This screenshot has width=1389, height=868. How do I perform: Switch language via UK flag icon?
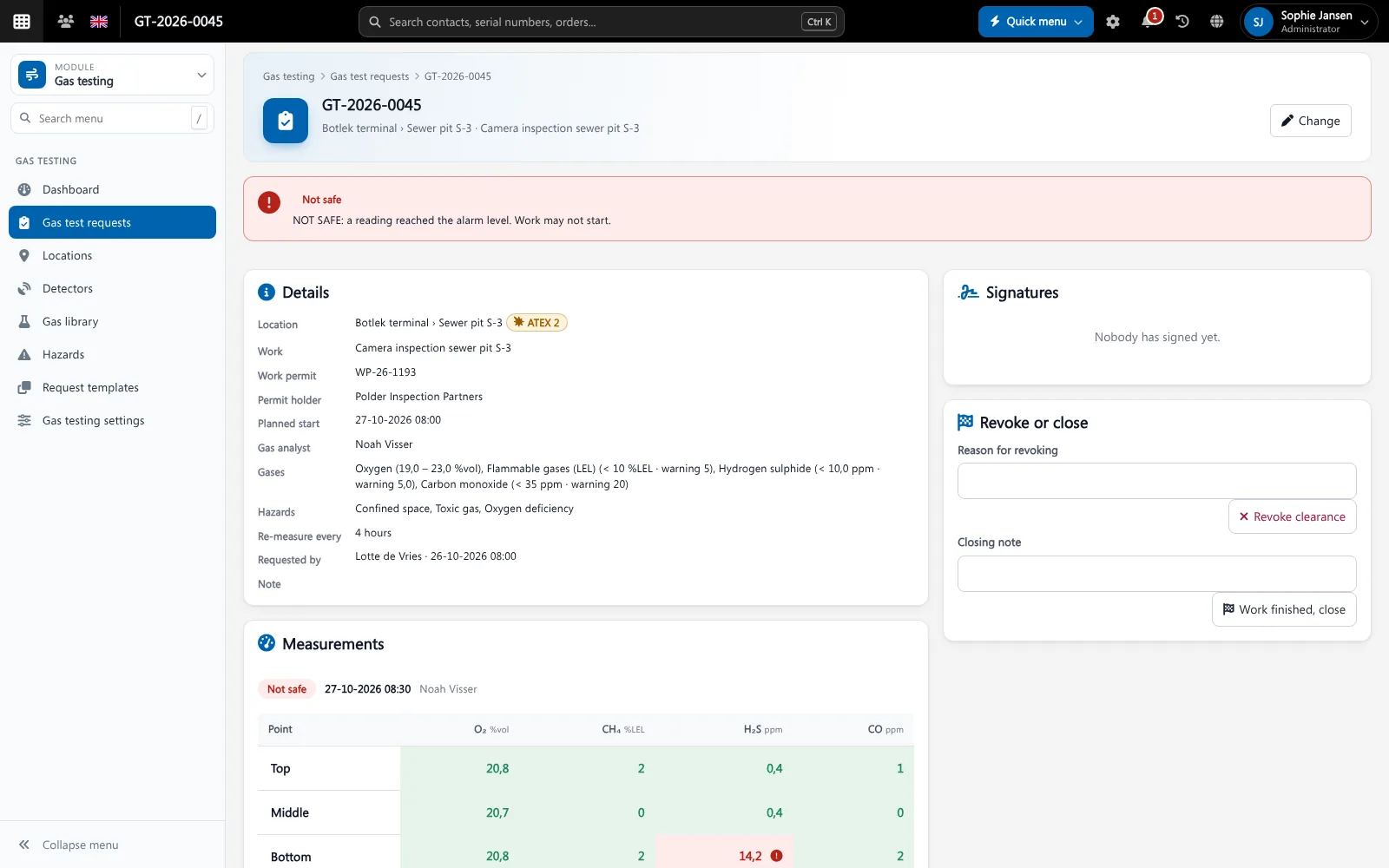[x=99, y=22]
